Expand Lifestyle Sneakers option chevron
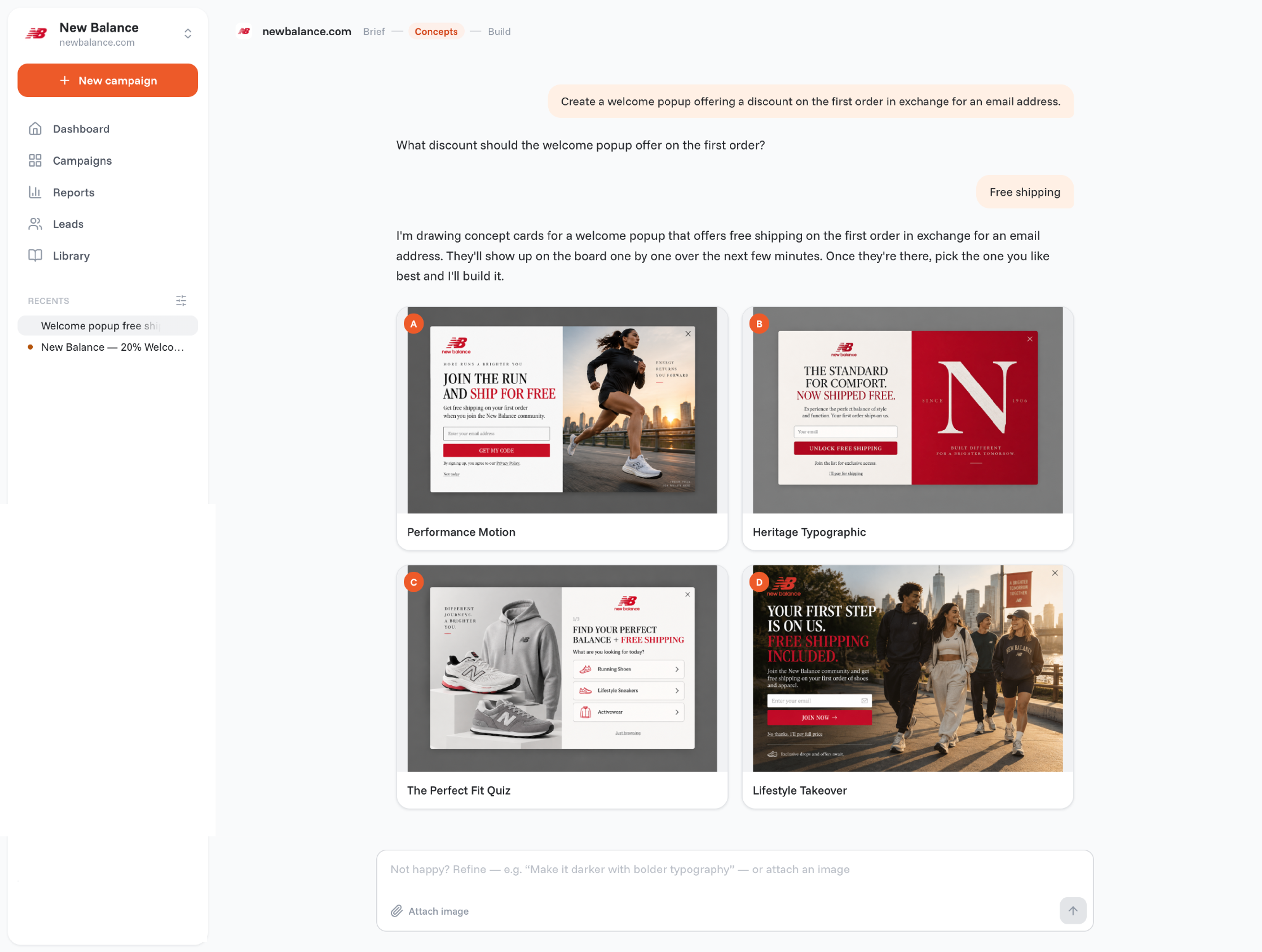The image size is (1262, 952). [x=677, y=691]
